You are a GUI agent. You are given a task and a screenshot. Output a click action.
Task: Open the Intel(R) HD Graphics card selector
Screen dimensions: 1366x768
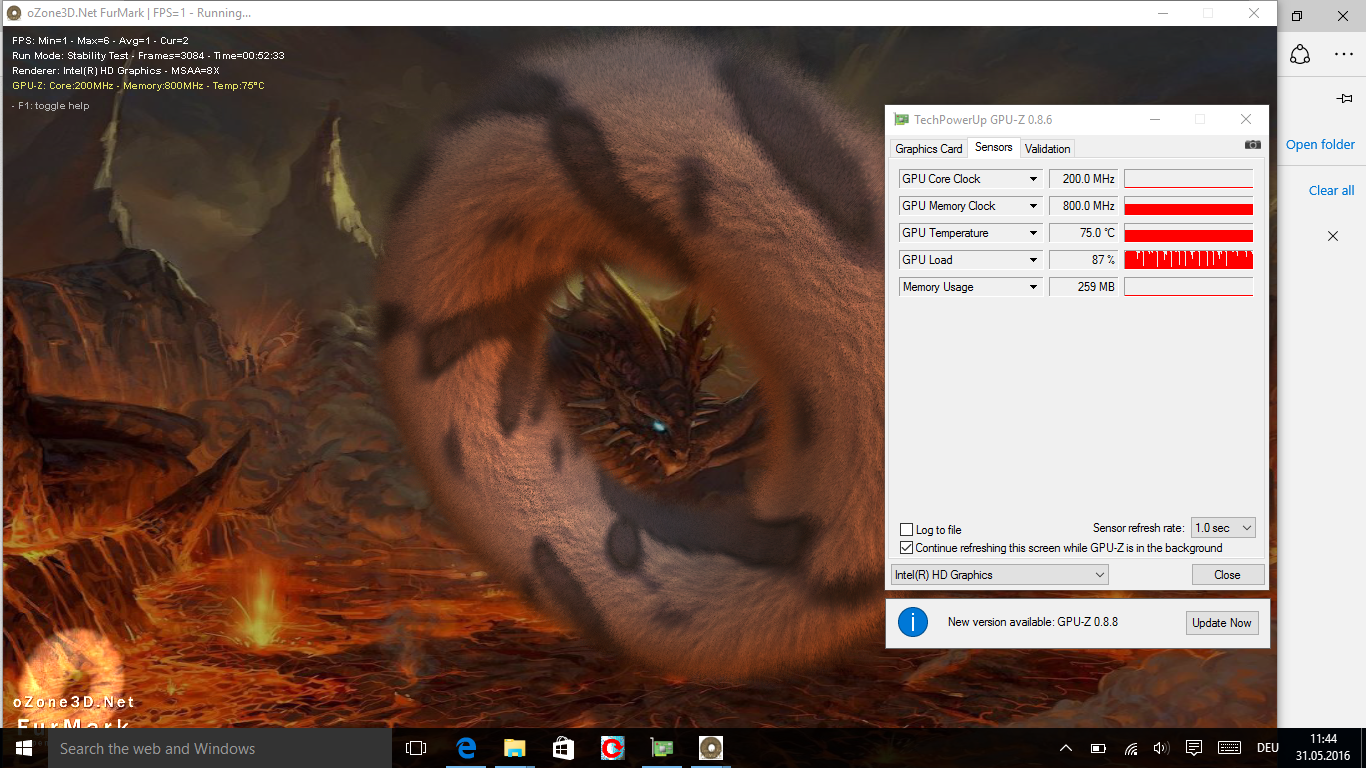1000,575
